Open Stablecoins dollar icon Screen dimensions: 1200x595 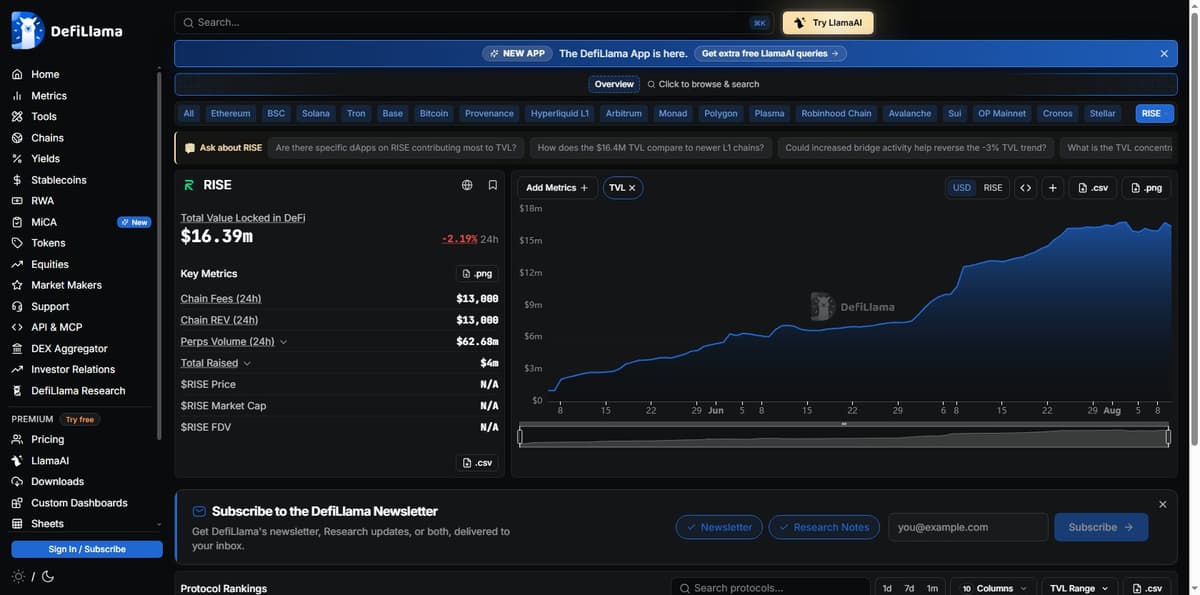(x=17, y=180)
